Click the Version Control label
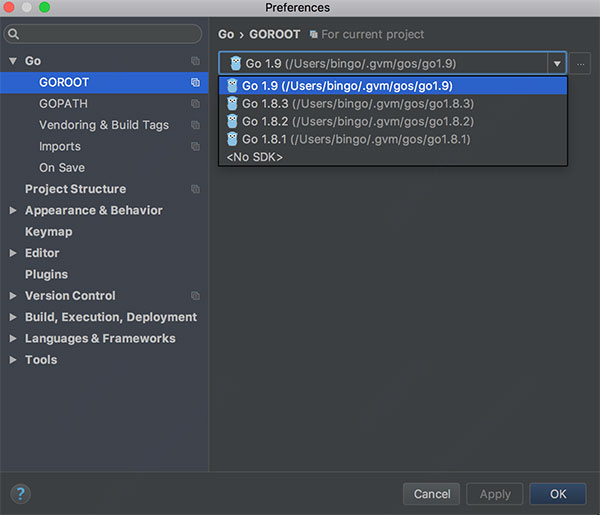The width and height of the screenshot is (600, 515). click(70, 296)
